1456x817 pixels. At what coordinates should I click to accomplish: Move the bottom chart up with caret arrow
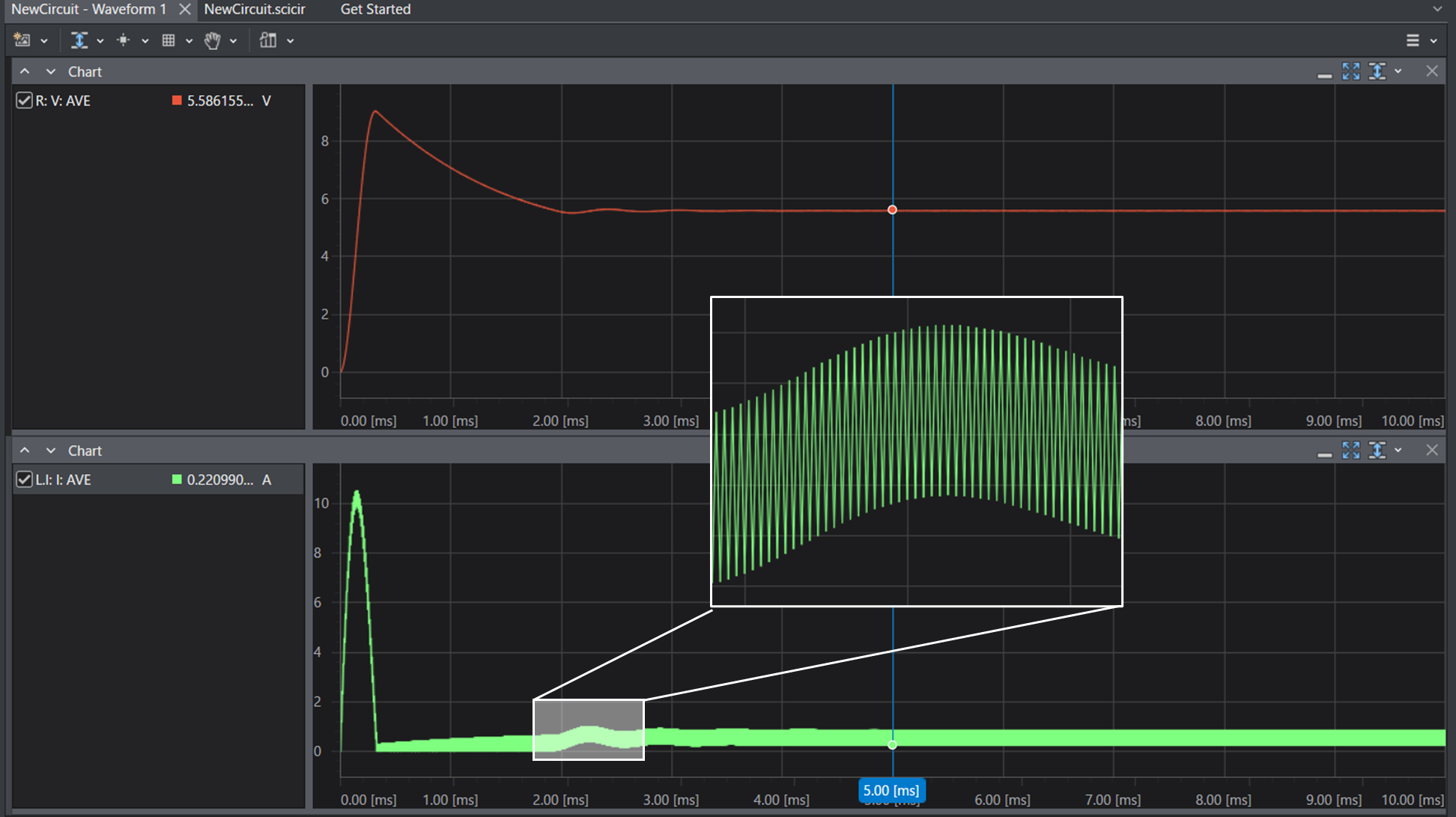25,450
